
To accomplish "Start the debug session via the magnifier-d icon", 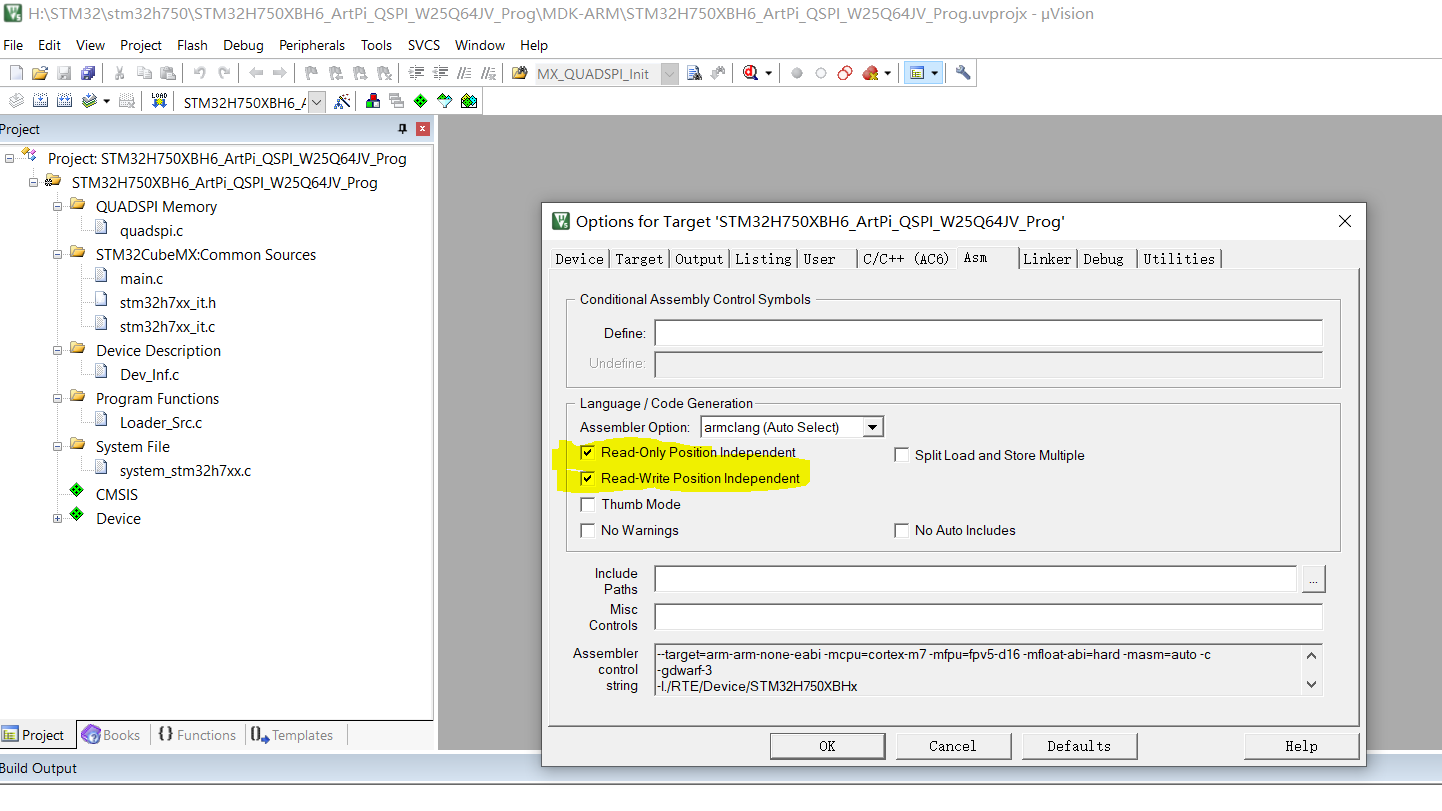I will coord(751,73).
